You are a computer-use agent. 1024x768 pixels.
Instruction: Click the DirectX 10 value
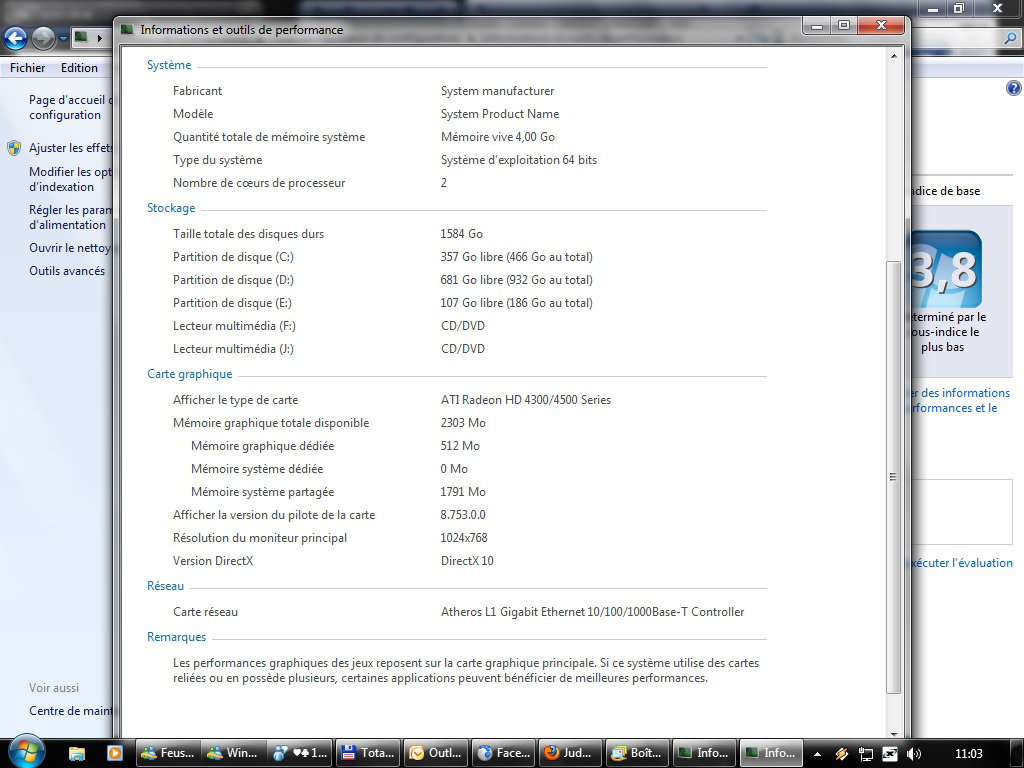(x=467, y=561)
